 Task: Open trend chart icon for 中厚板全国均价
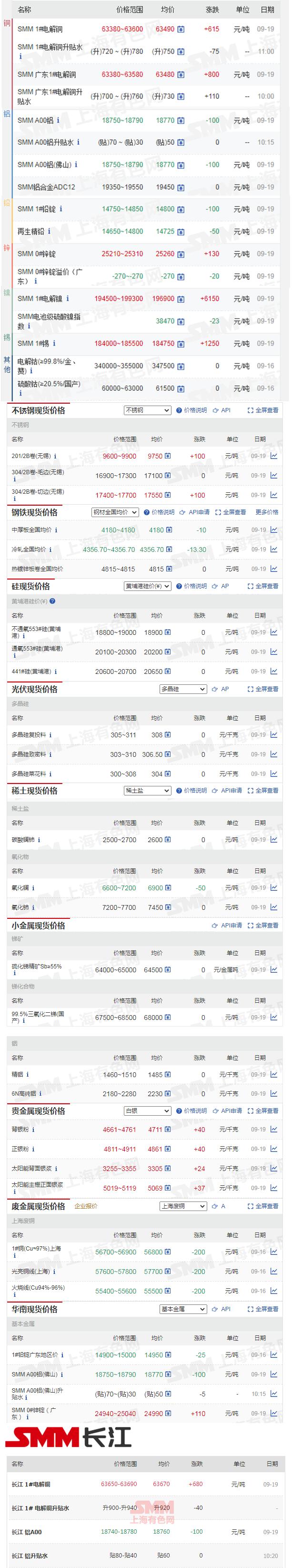[274, 530]
